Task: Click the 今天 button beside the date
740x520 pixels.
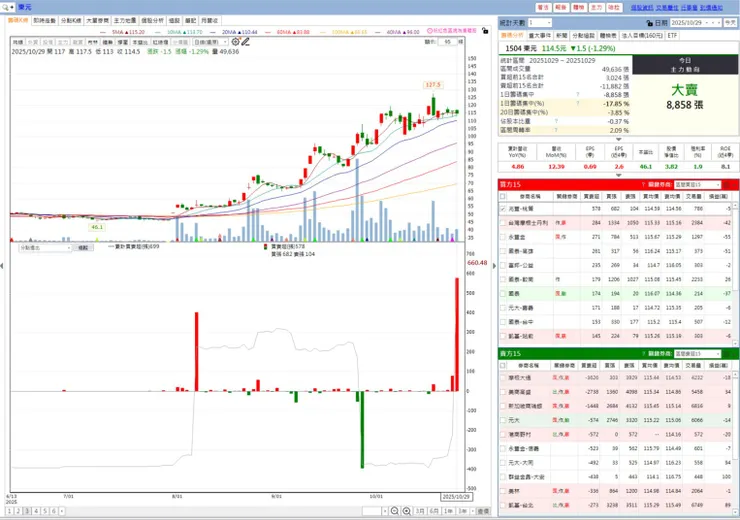Action: tap(730, 23)
